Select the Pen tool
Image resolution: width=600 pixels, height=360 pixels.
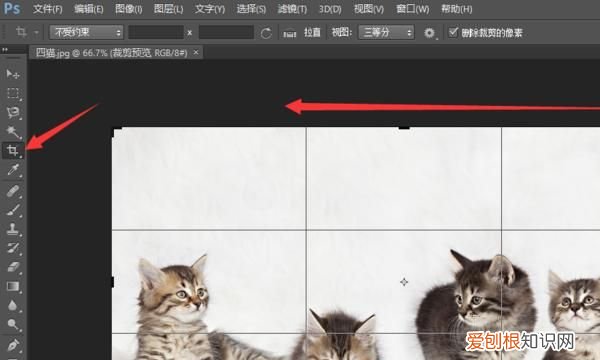click(x=13, y=345)
